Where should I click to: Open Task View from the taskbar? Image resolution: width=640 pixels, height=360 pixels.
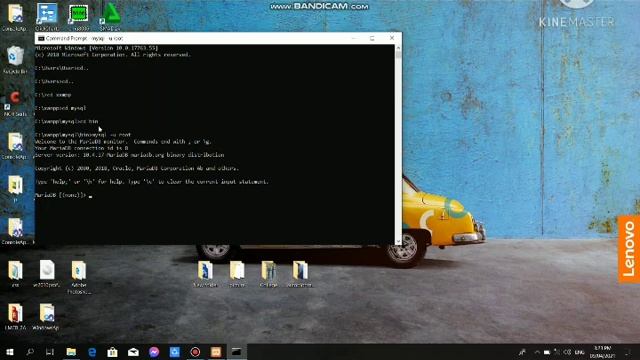click(x=50, y=352)
